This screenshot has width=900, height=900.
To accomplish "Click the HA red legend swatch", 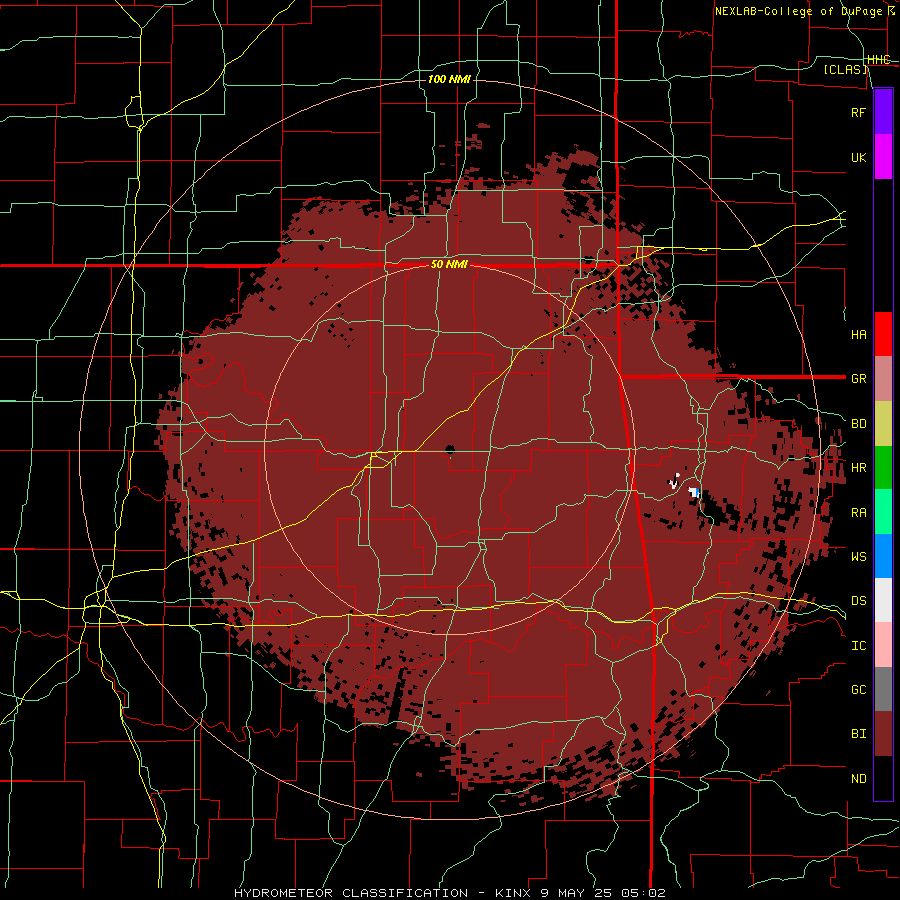I will pyautogui.click(x=883, y=334).
